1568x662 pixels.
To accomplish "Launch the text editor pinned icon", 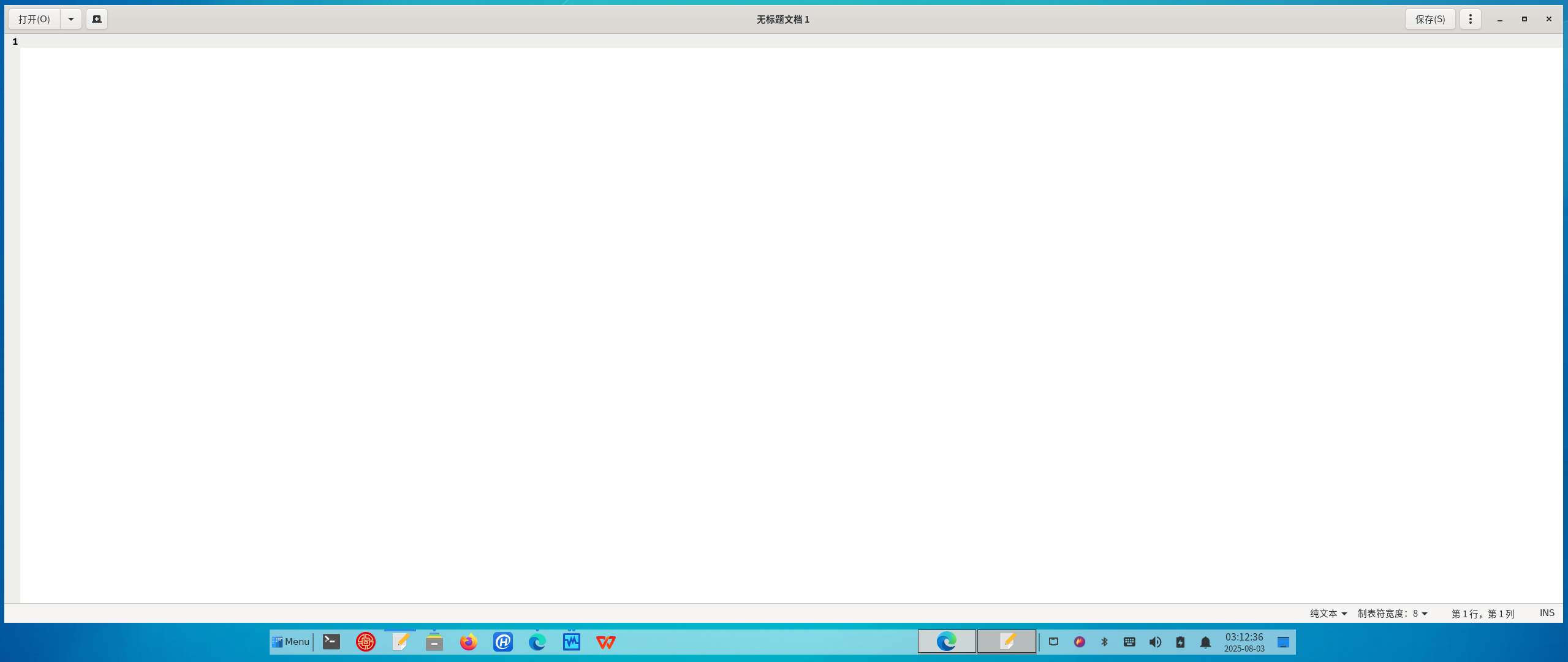I will 400,642.
